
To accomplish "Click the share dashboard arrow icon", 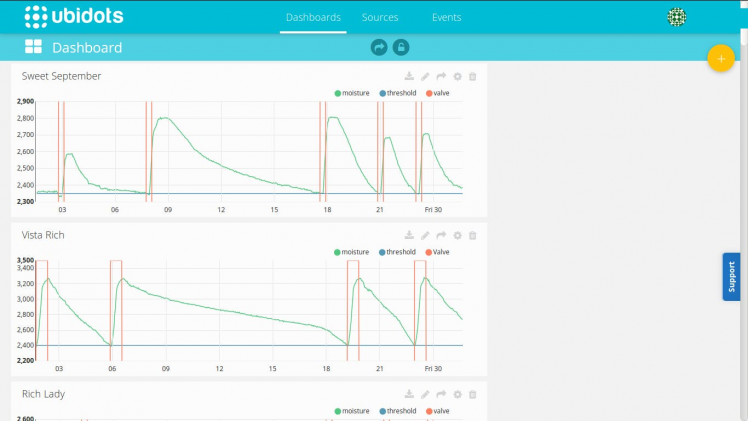I will click(379, 47).
